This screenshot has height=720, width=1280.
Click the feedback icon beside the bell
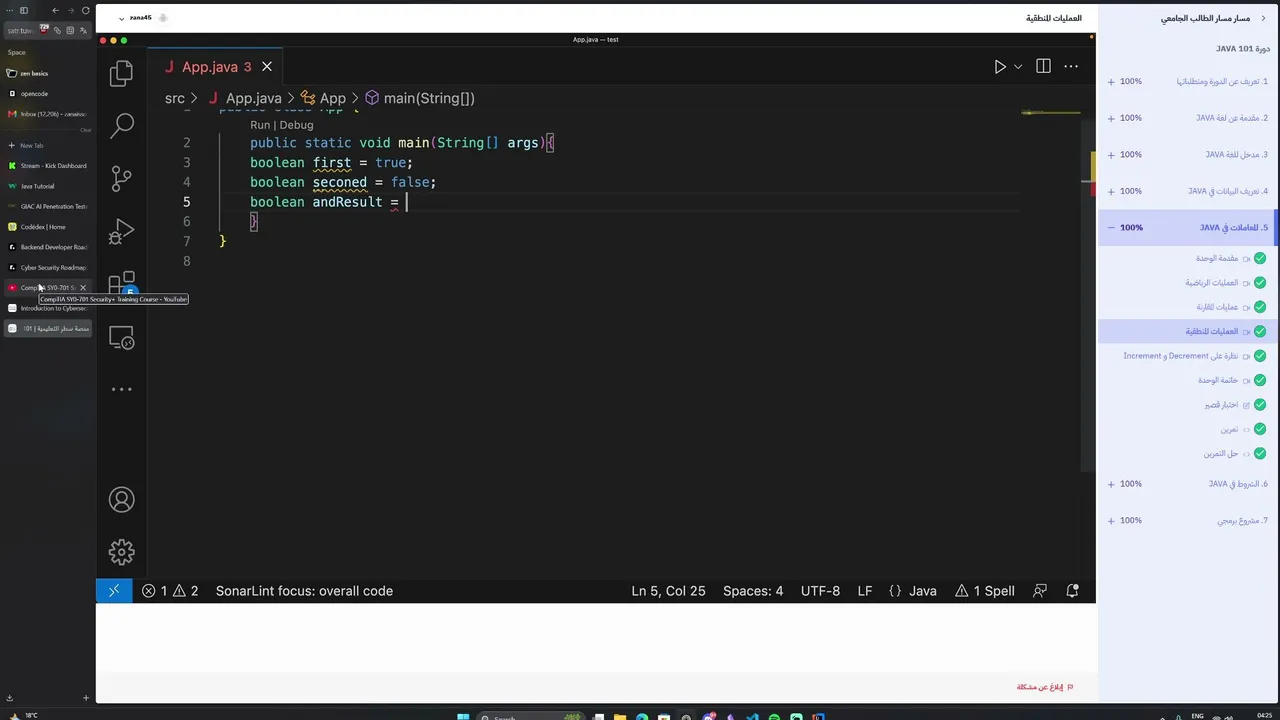(x=1040, y=591)
